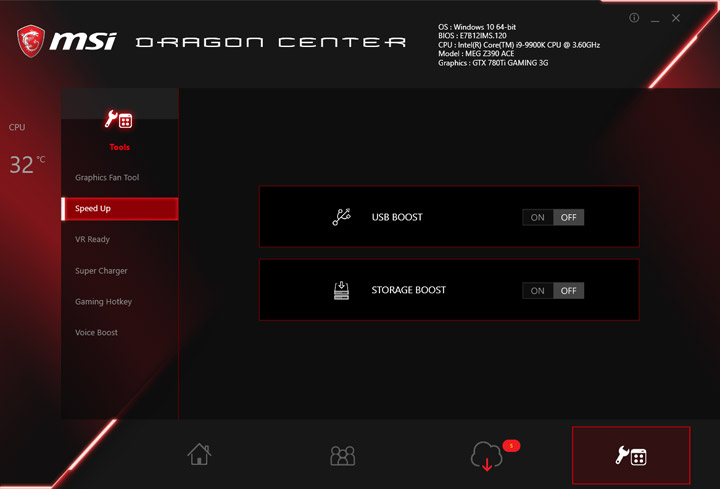The height and width of the screenshot is (489, 720).
Task: Turn USB Boost ON
Action: pyautogui.click(x=538, y=217)
